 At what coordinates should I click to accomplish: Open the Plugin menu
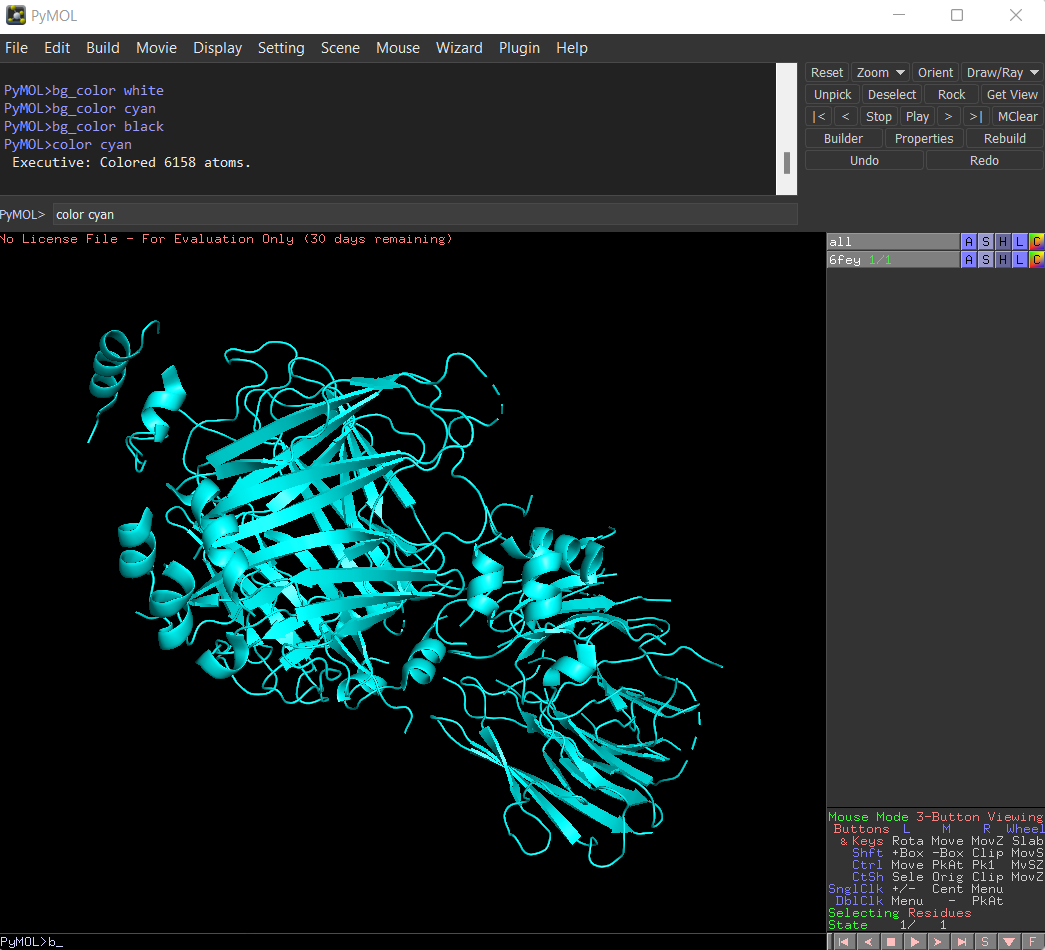519,47
